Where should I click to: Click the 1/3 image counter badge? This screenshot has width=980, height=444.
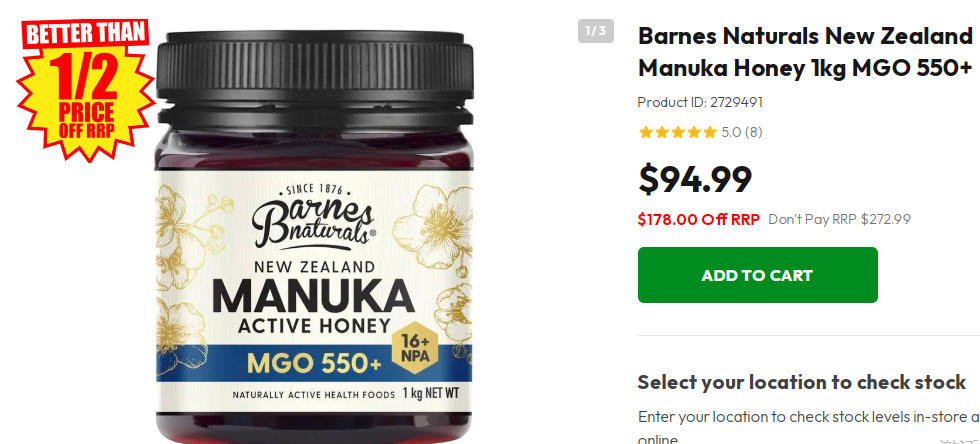click(596, 31)
